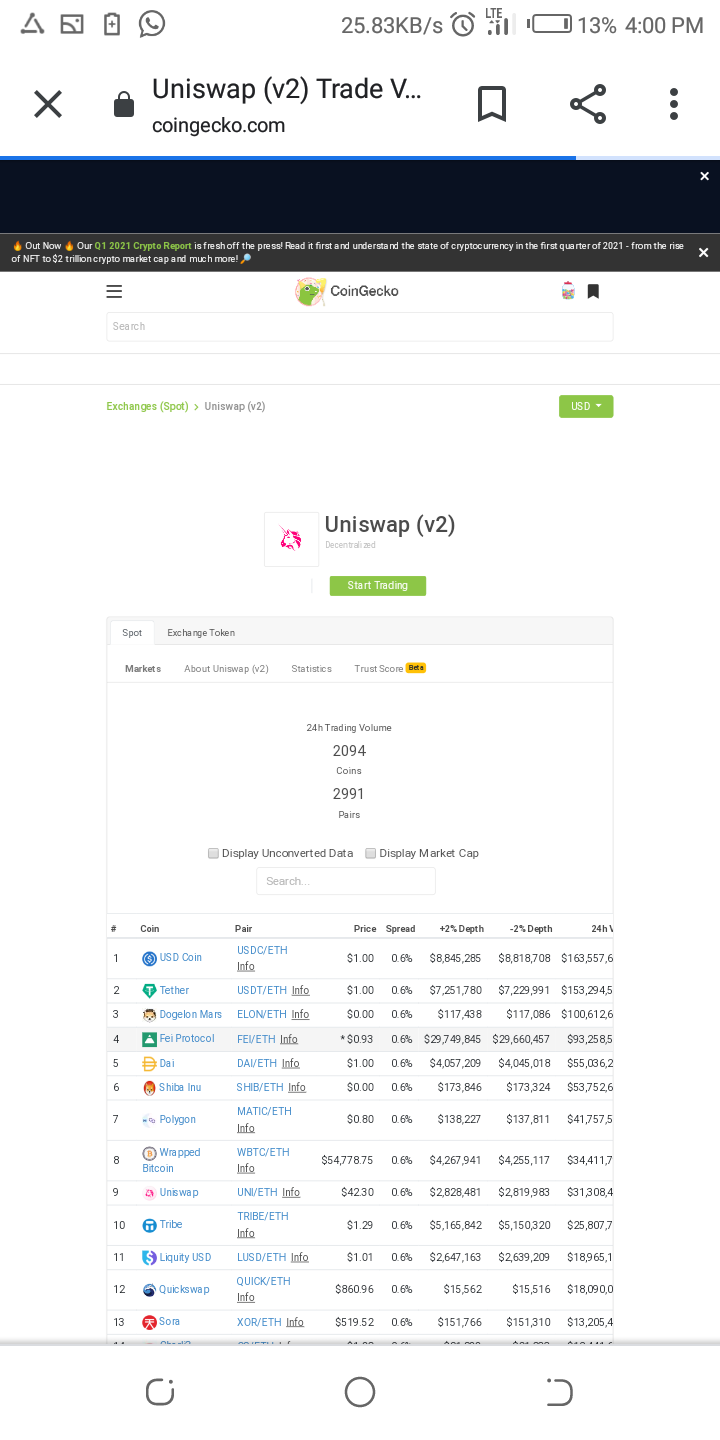Enable Display Unconverted Data checkbox

(x=213, y=853)
